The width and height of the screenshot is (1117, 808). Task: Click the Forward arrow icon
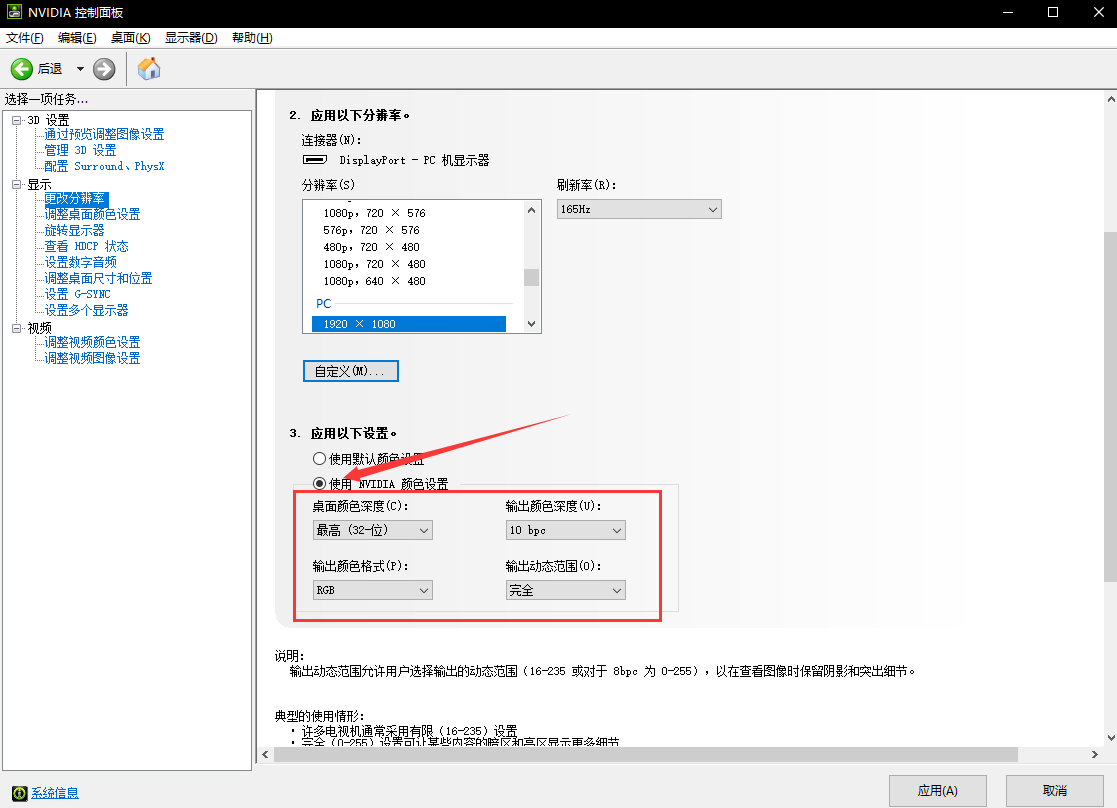[x=104, y=69]
